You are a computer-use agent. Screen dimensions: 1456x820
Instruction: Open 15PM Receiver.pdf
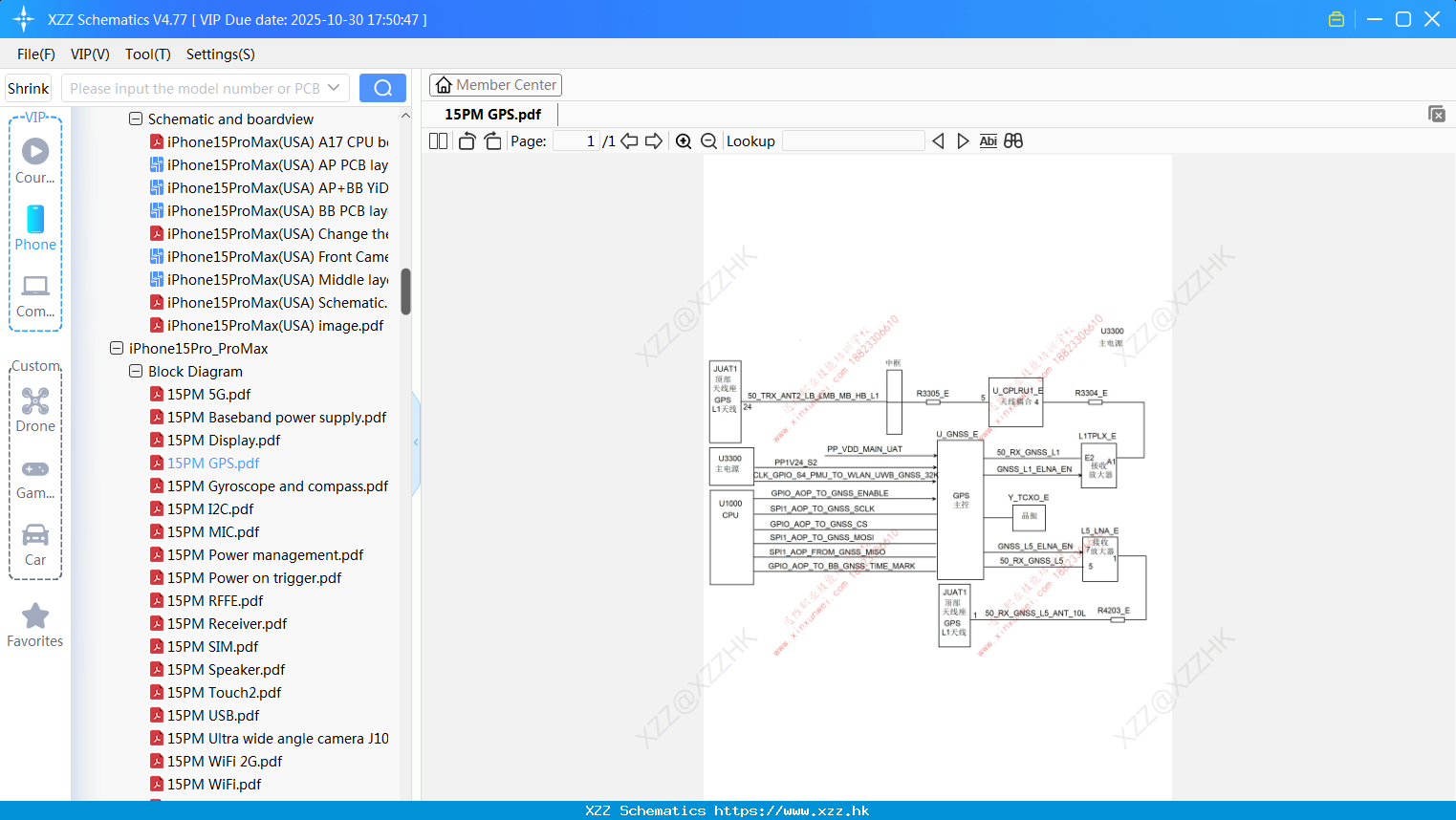(227, 623)
